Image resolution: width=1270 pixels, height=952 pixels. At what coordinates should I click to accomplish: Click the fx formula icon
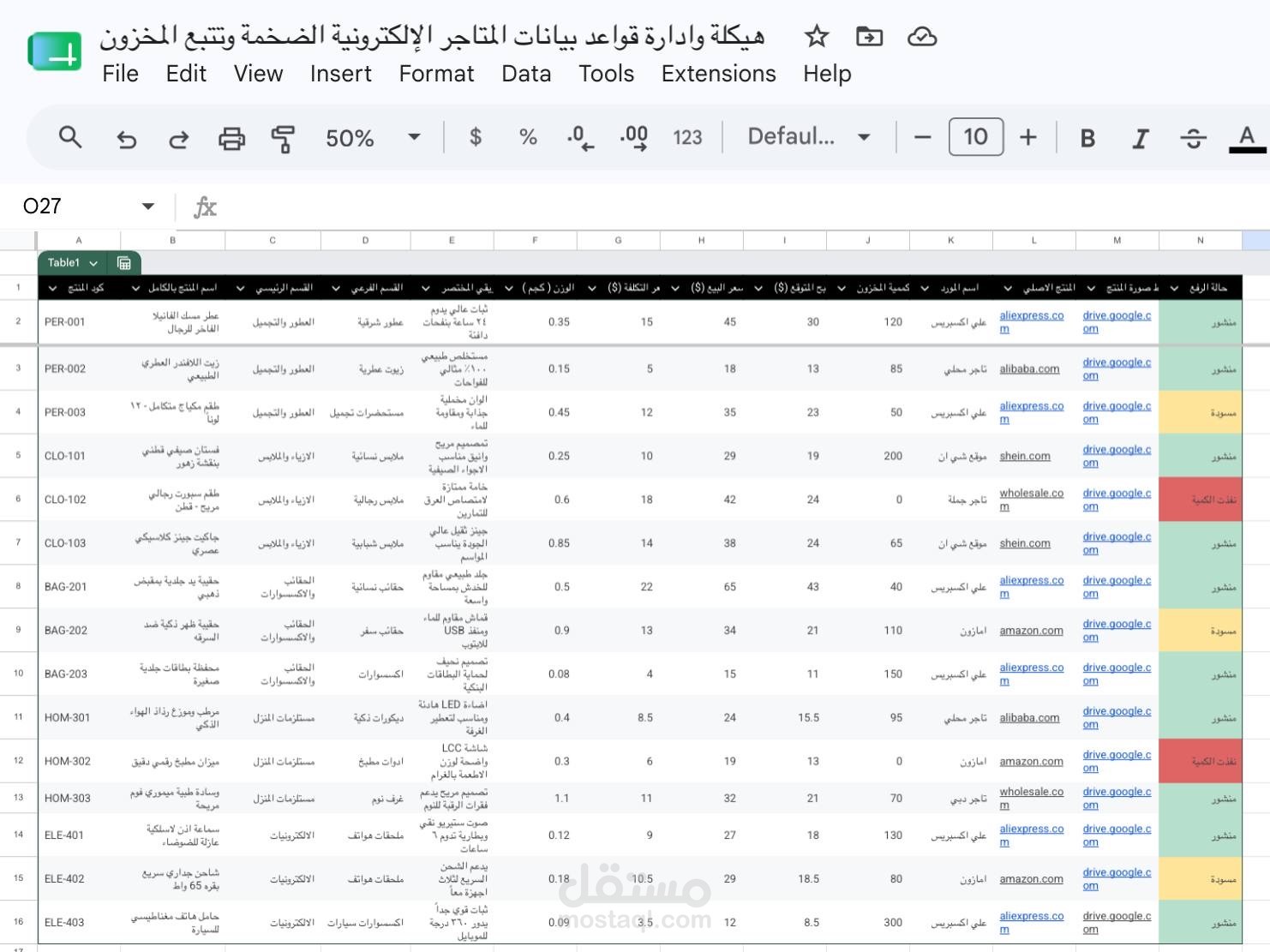205,207
